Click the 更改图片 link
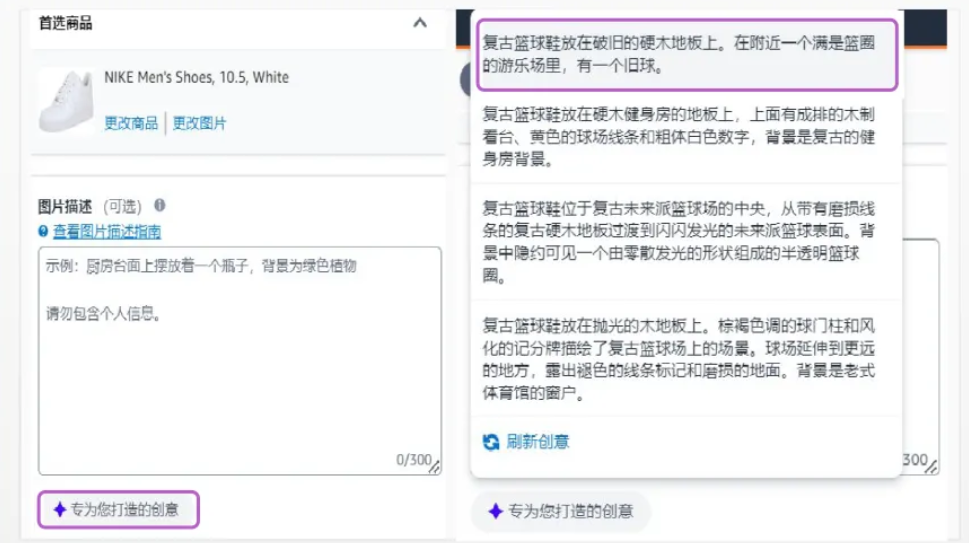This screenshot has width=969, height=543. tap(199, 123)
